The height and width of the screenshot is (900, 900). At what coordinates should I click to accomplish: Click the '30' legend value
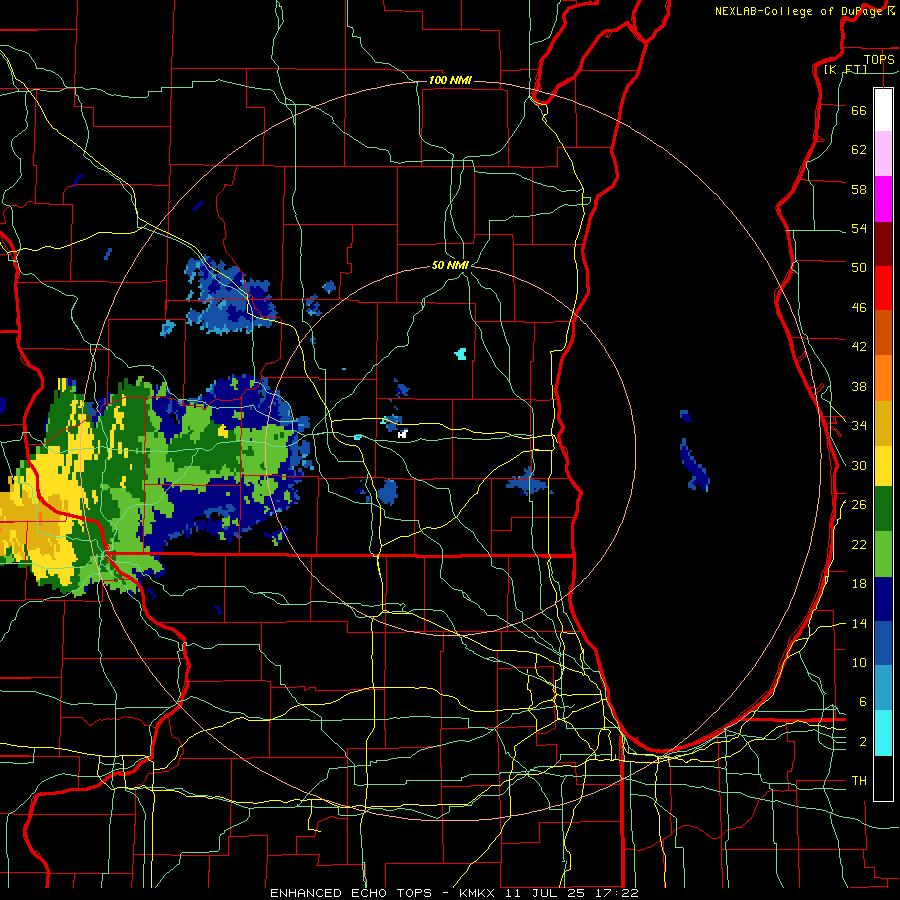859,465
